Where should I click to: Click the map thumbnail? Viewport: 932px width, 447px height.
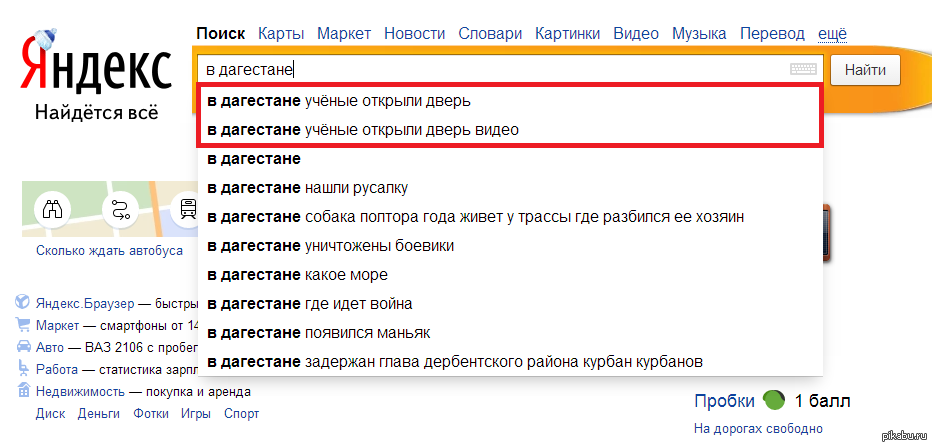pos(110,209)
